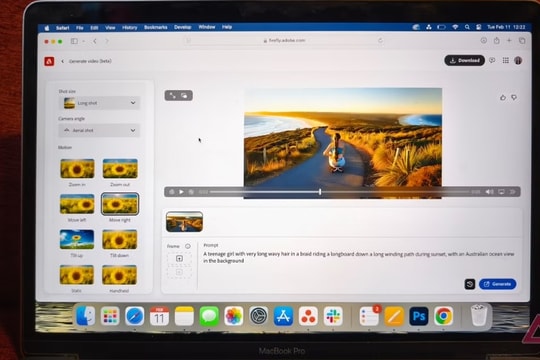Open the Develop menu
Viewport: 540px width, 360px height.
tap(183, 27)
